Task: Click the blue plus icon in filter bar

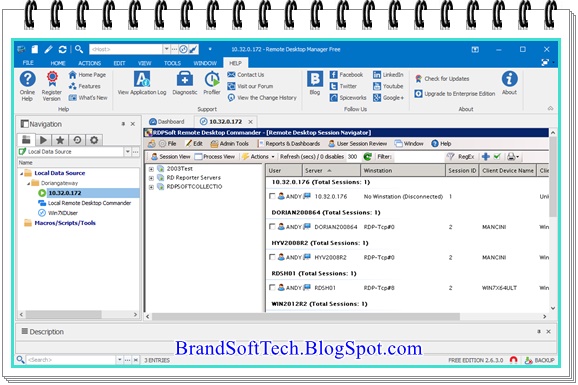Action: coord(486,157)
